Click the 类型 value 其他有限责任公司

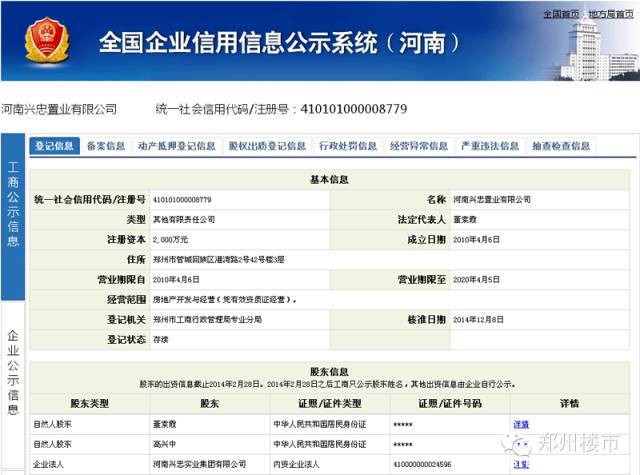(184, 220)
